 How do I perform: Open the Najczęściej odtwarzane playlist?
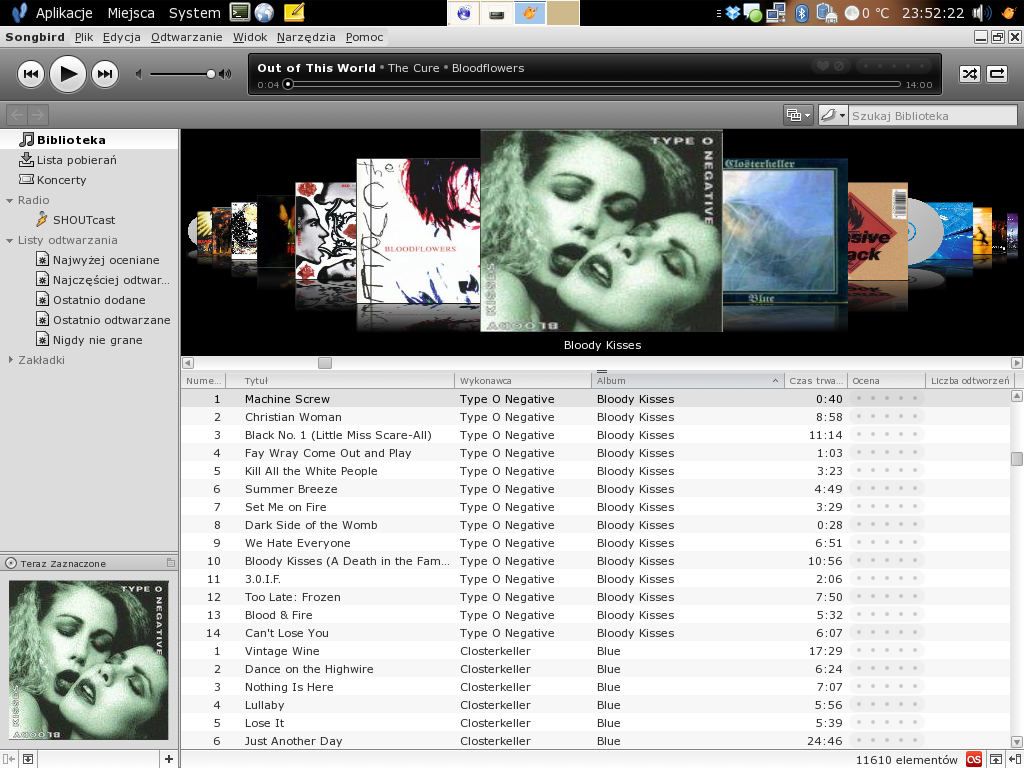(89, 280)
